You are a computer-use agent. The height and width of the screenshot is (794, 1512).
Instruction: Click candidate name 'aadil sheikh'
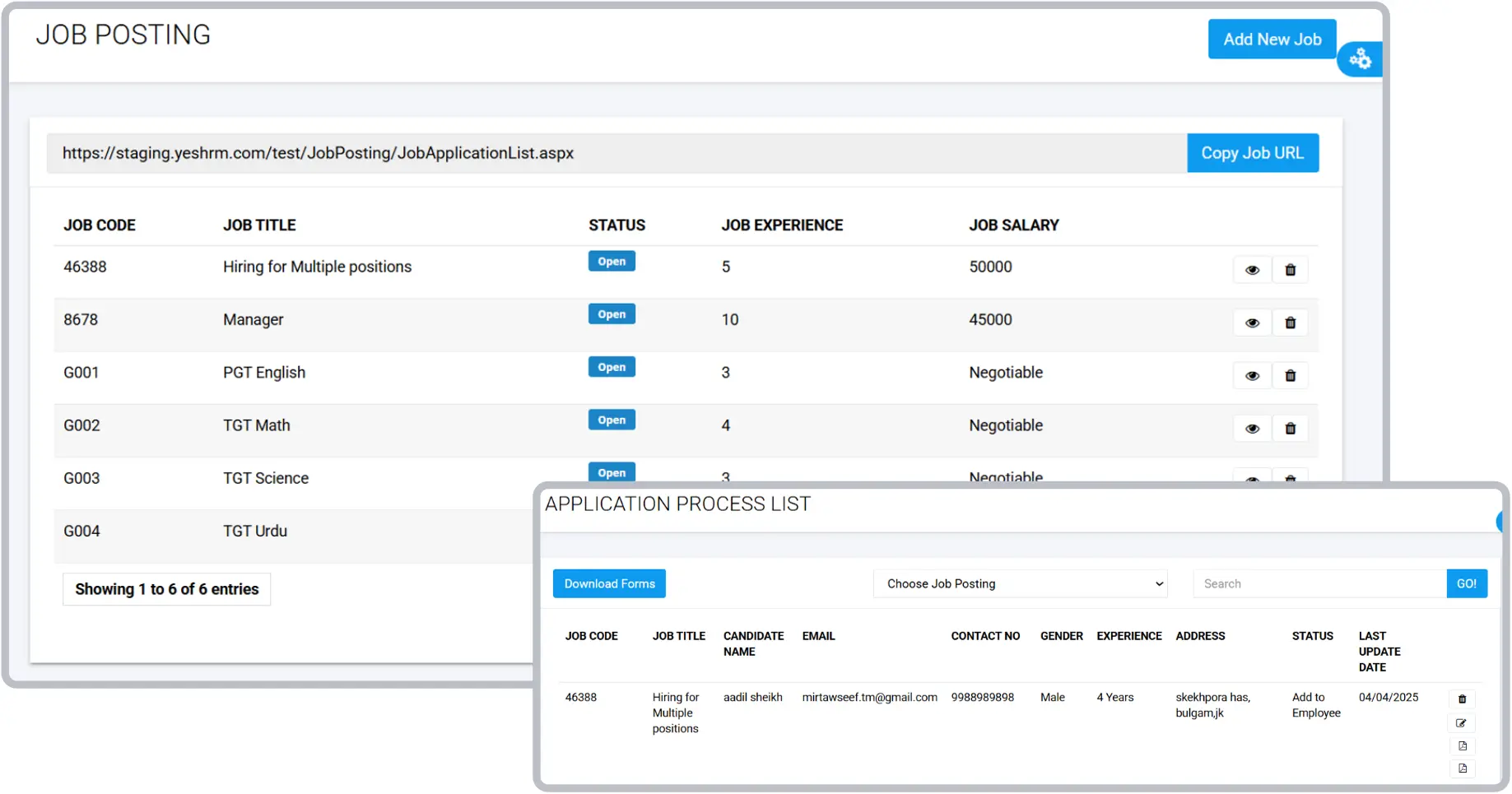[x=752, y=697]
